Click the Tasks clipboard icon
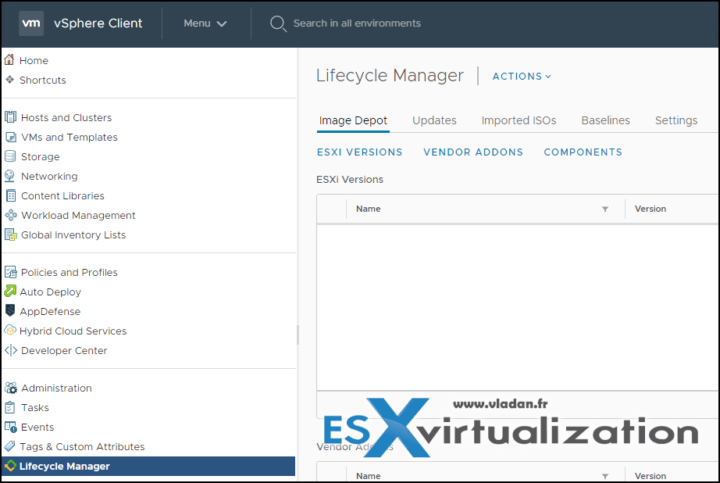Viewport: 720px width, 483px height. (10, 407)
